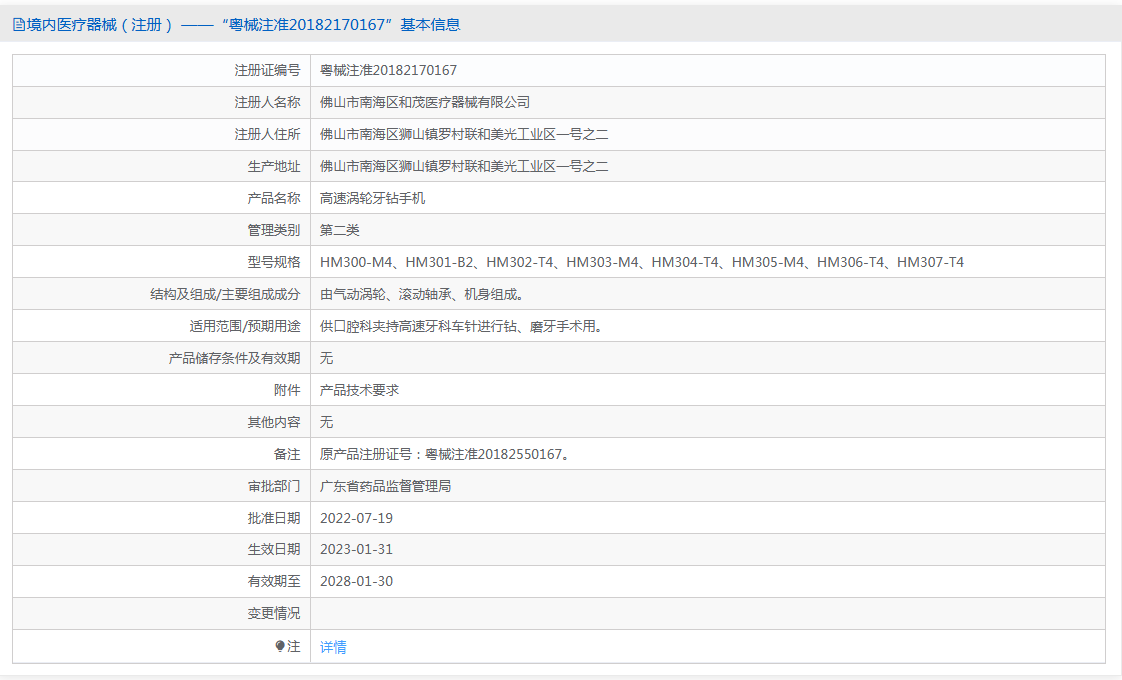This screenshot has height=680, width=1122.
Task: Select expiry date 2028-01-30
Action: coord(356,581)
